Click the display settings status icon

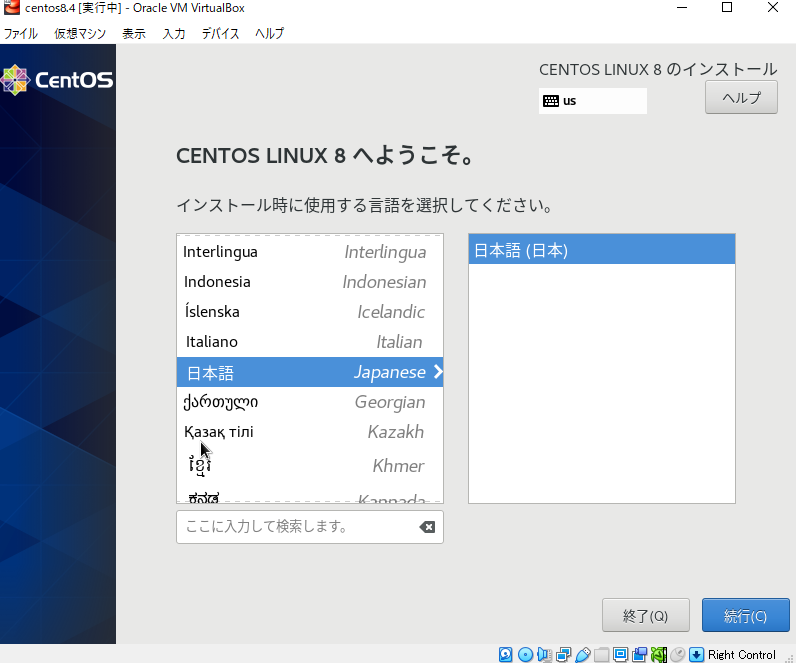point(620,654)
